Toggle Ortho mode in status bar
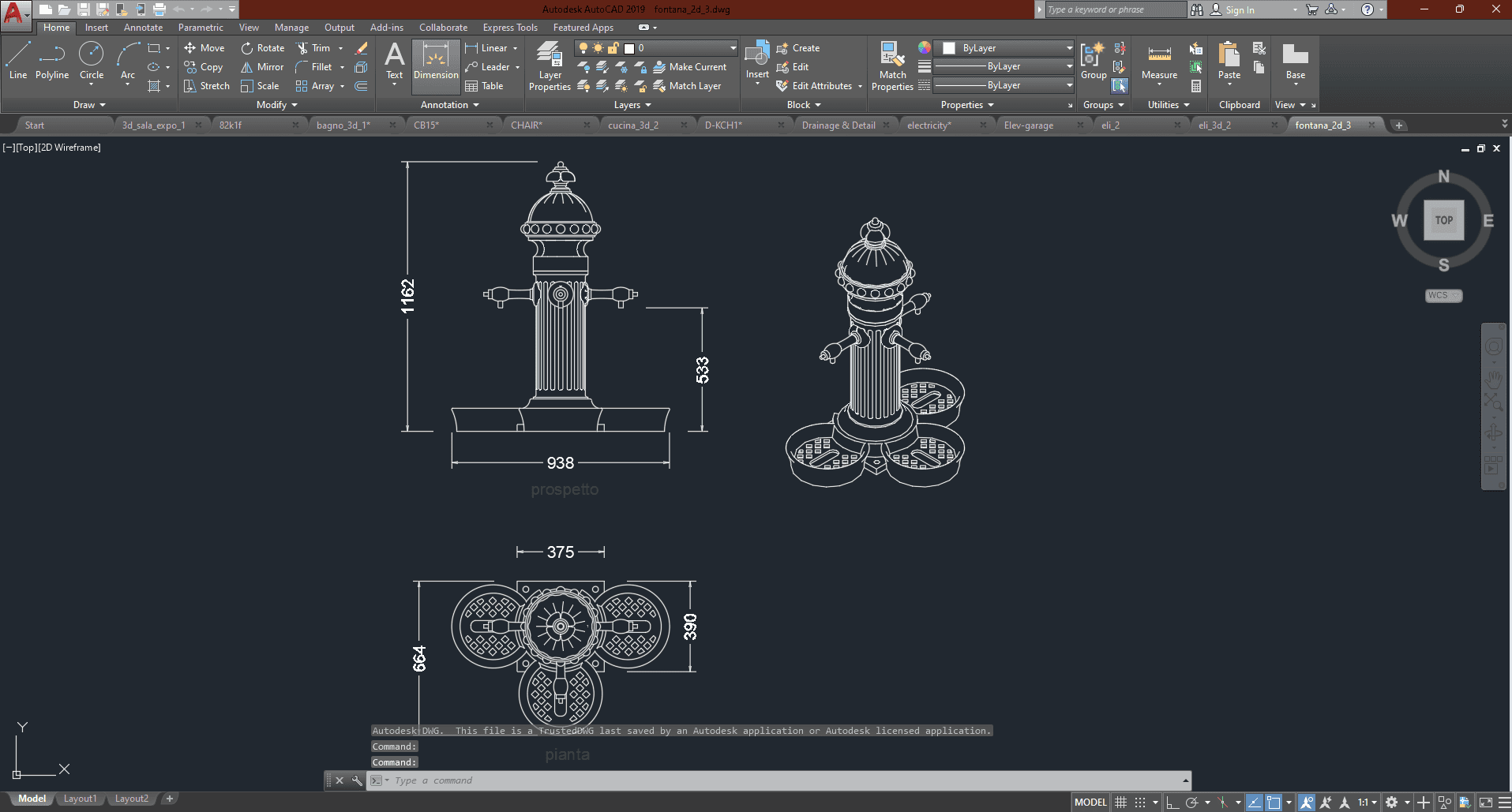Viewport: 1512px width, 812px height. 1172,803
